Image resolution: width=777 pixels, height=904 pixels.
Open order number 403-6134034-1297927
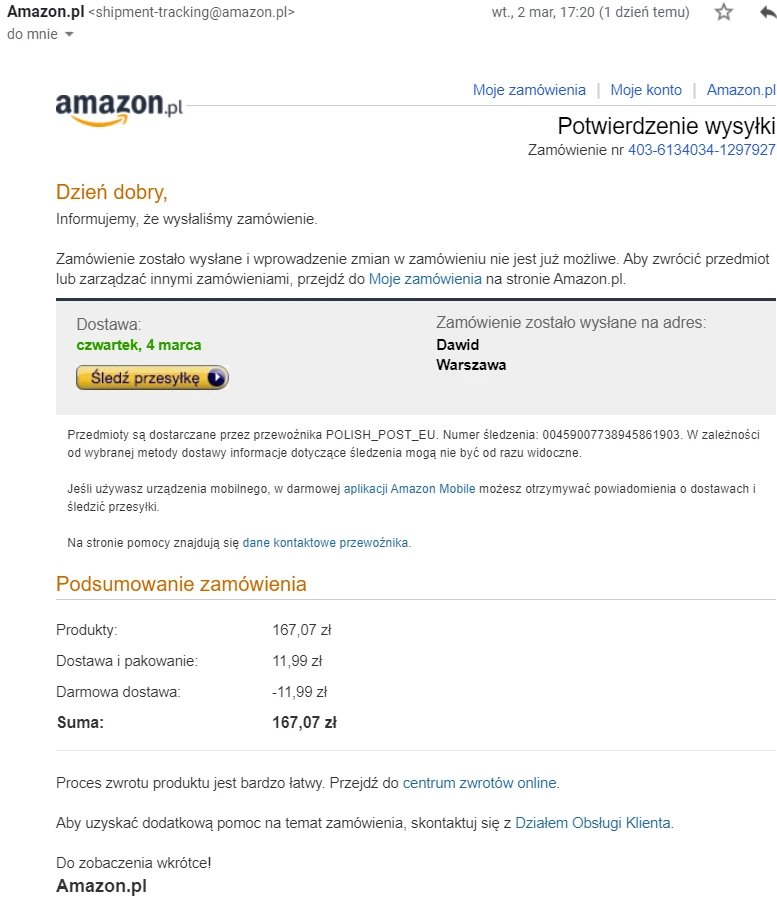(x=701, y=150)
